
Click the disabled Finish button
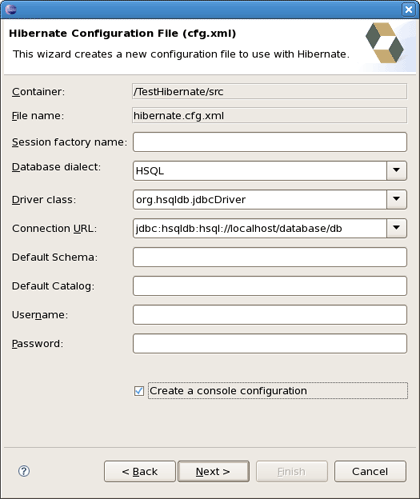coord(292,471)
